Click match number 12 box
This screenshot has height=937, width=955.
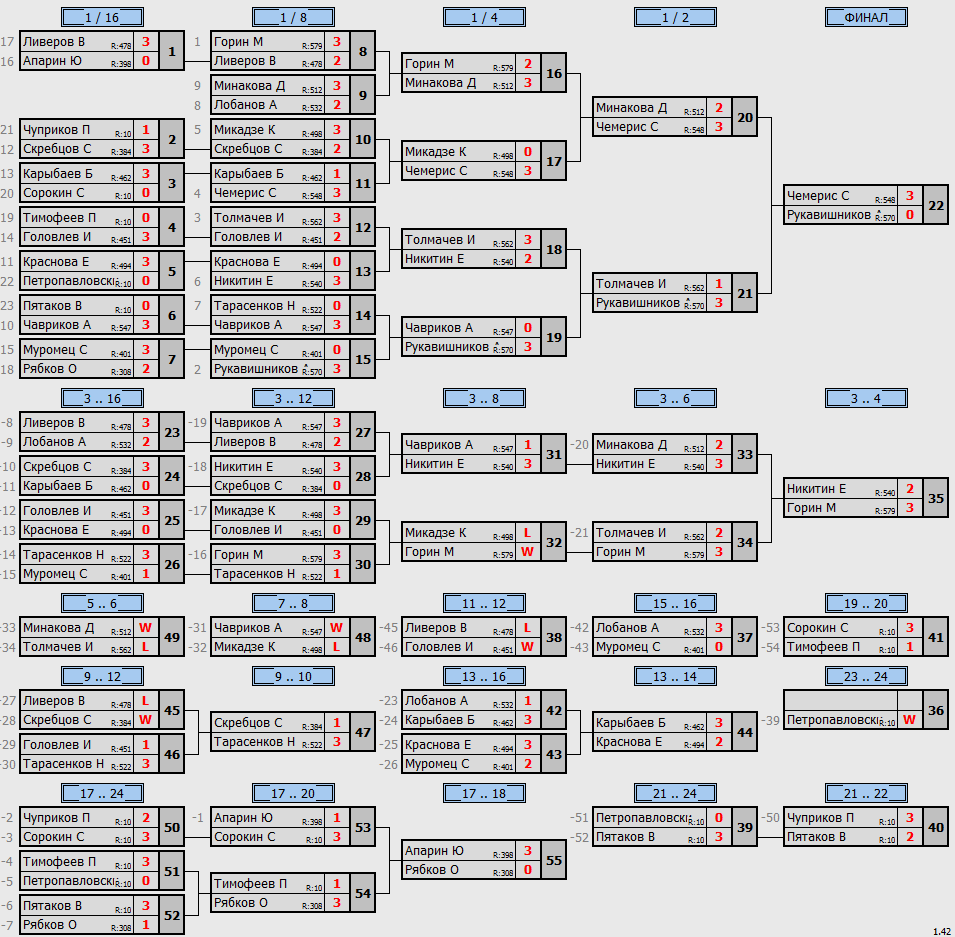coord(363,227)
